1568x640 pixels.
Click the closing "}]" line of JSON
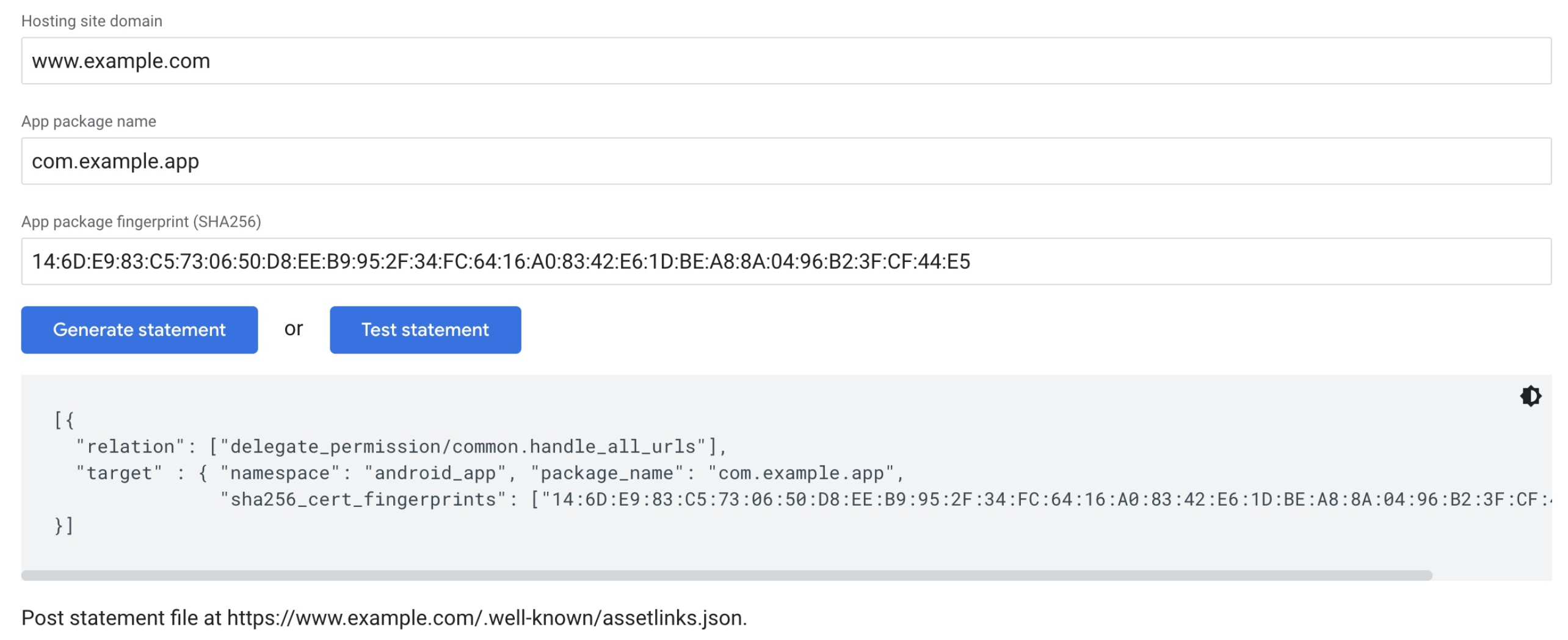pos(64,525)
